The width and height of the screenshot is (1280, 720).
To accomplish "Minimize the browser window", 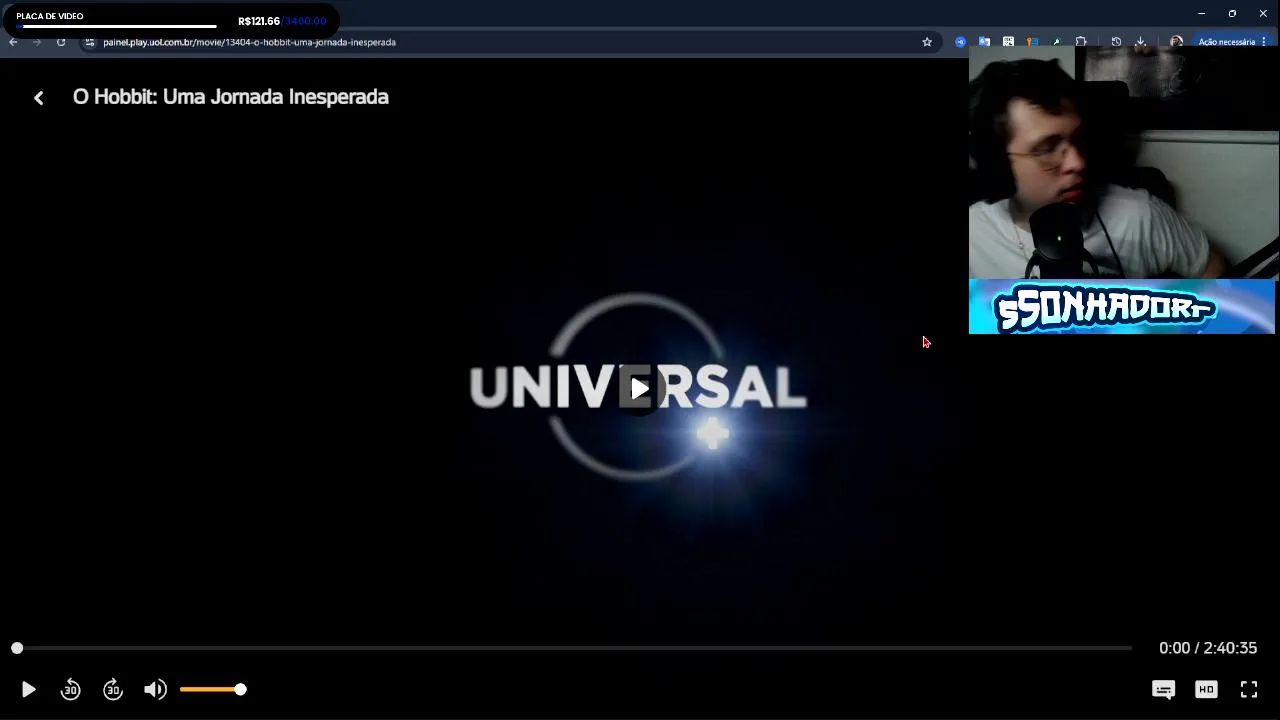I will (1201, 13).
